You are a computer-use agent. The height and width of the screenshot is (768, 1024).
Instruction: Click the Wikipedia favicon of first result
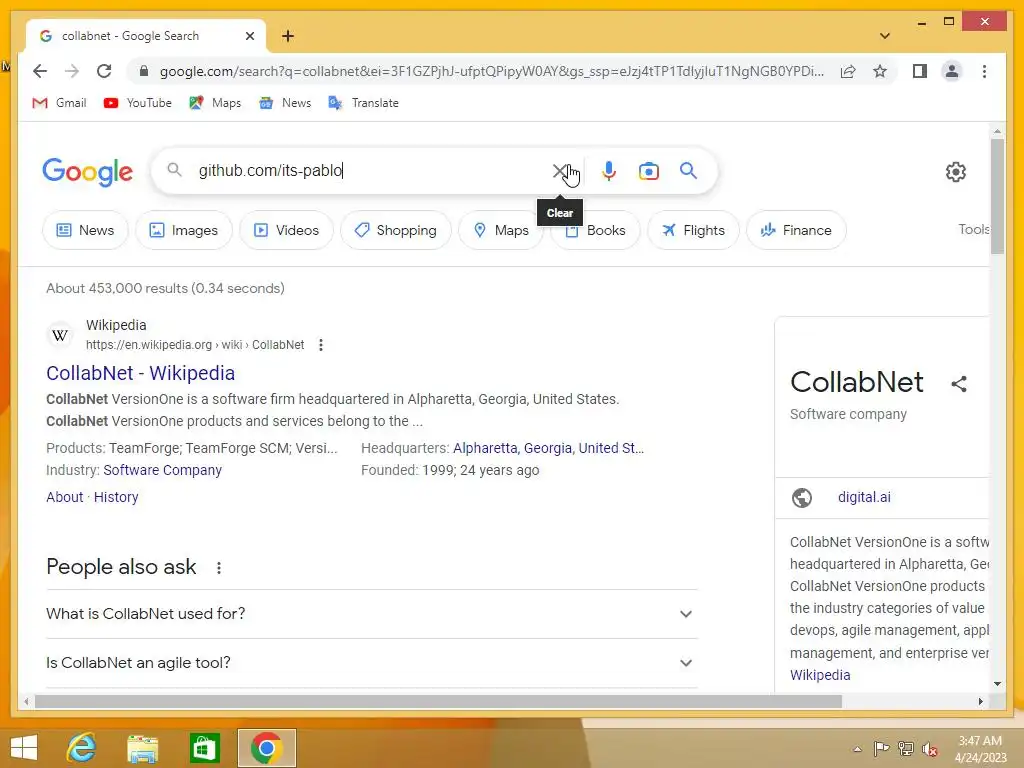point(59,335)
